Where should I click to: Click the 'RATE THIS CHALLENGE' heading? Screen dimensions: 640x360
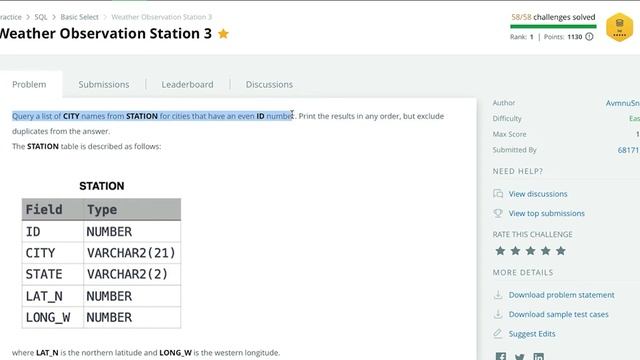pyautogui.click(x=532, y=234)
